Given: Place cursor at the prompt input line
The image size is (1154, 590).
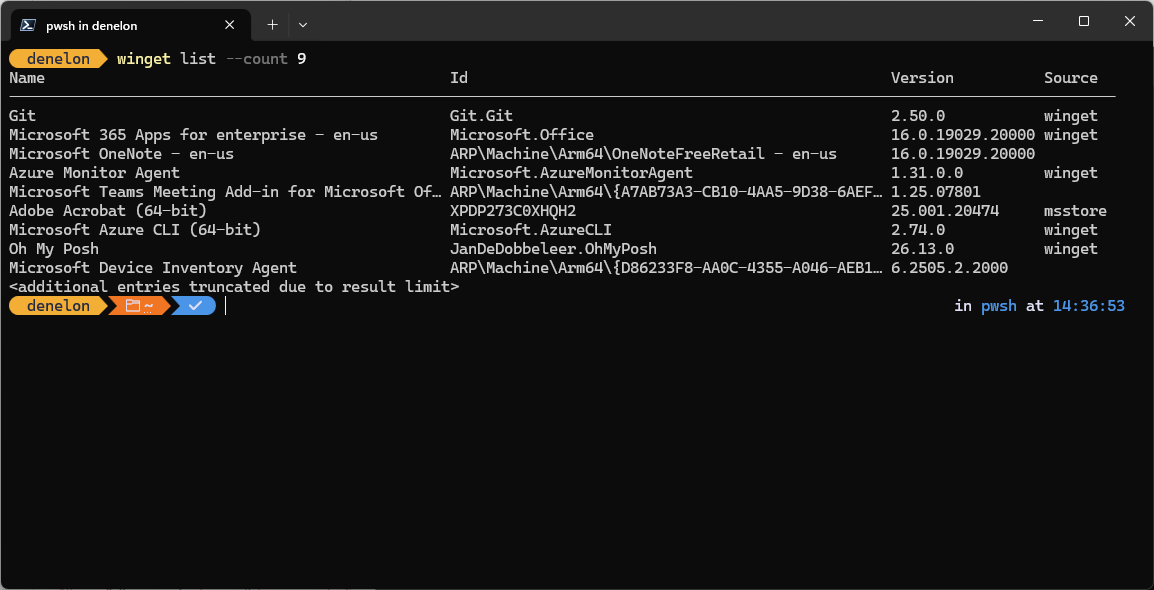Looking at the screenshot, I should pyautogui.click(x=589, y=306).
